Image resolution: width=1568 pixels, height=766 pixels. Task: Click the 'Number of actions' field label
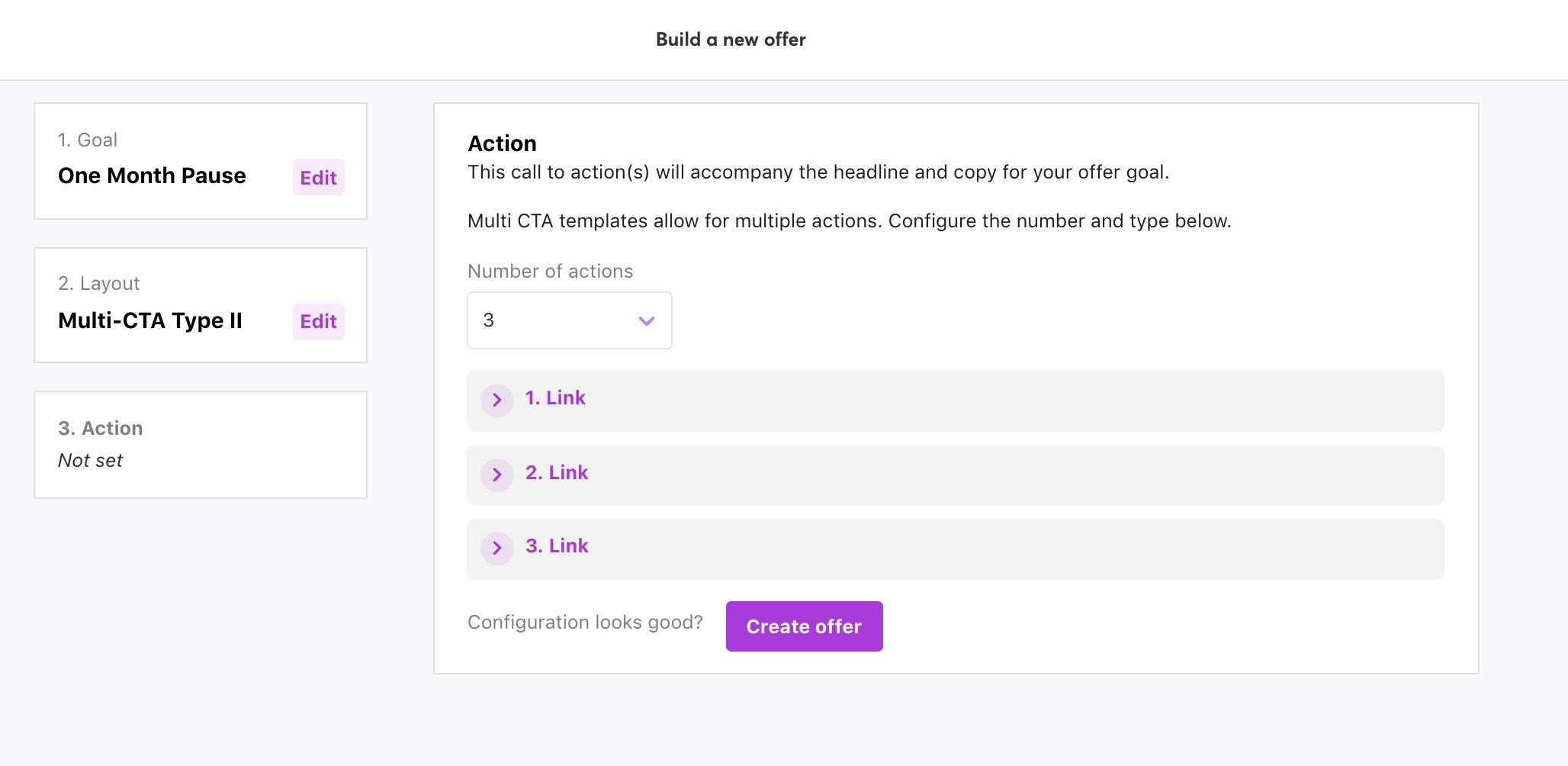(550, 272)
